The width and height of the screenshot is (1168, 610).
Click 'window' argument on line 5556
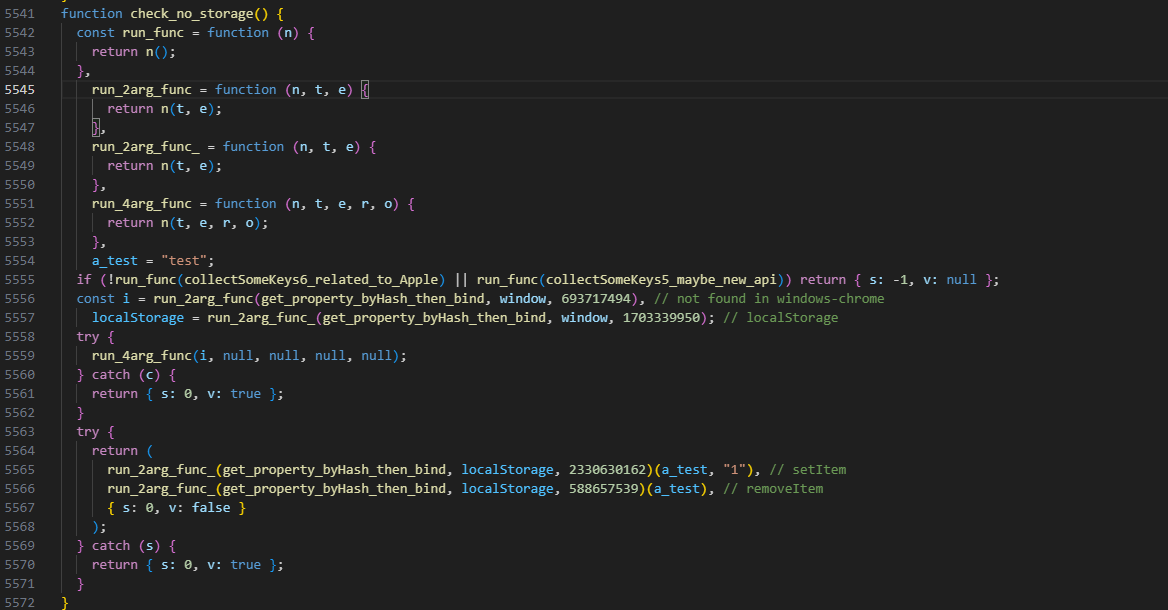(x=523, y=299)
